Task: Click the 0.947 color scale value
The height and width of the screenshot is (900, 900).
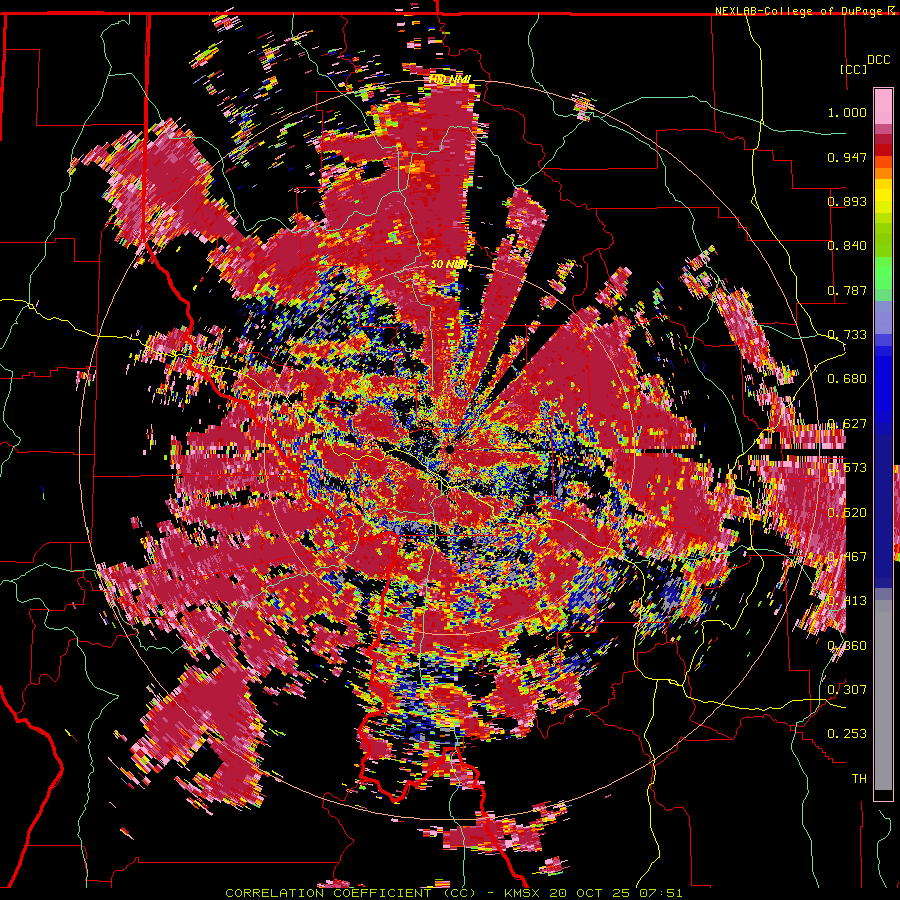Action: 847,157
